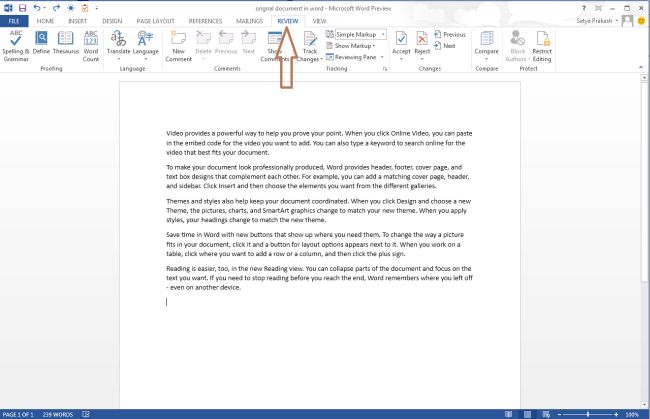
Task: Open the Thesaurus pane
Action: [65, 43]
